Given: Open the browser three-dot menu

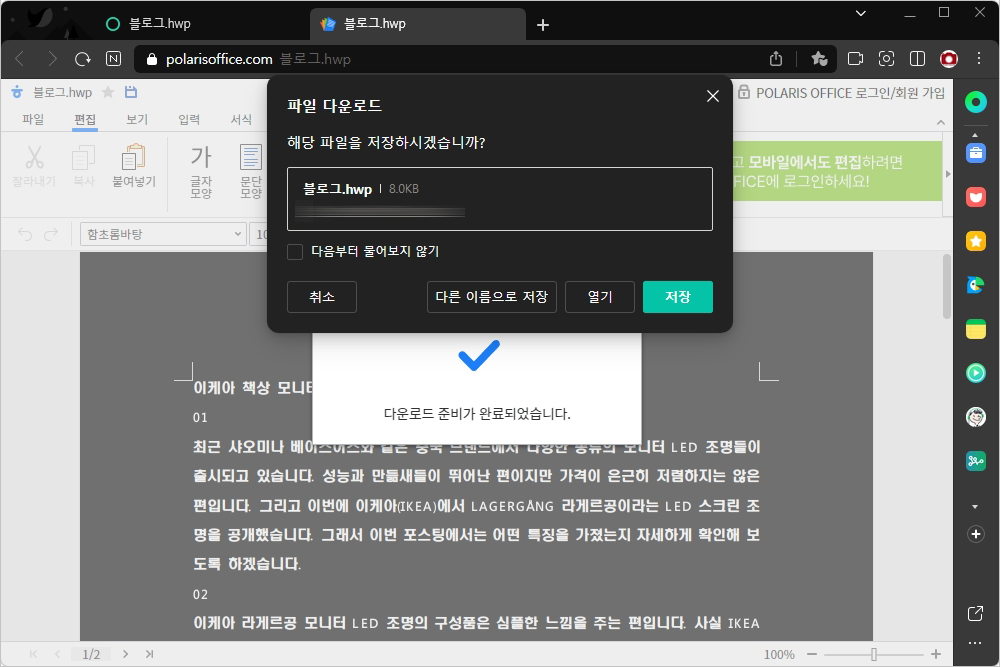Looking at the screenshot, I should coord(979,59).
